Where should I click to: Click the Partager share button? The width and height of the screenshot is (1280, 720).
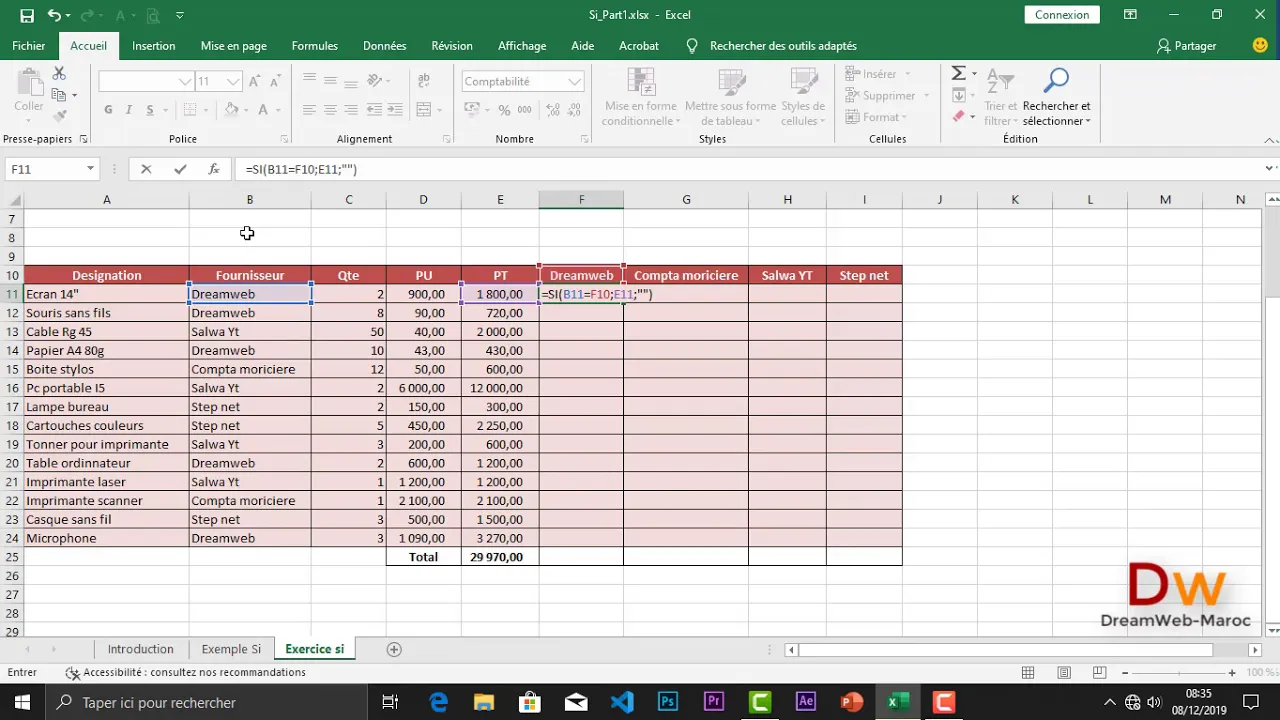point(1187,46)
